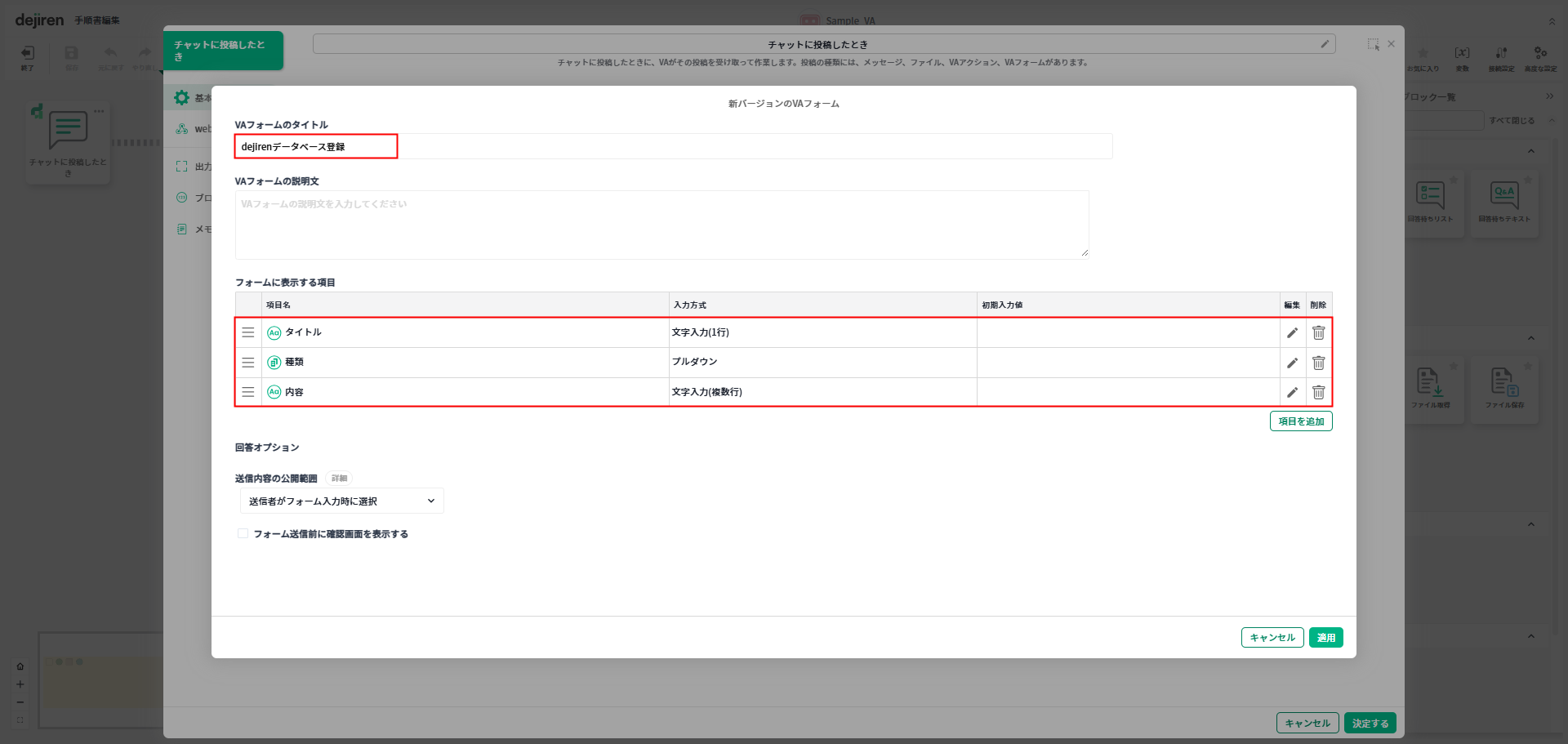Favorite the 回答待ちリスト block with its star
This screenshot has width=1568, height=744.
point(1454,180)
